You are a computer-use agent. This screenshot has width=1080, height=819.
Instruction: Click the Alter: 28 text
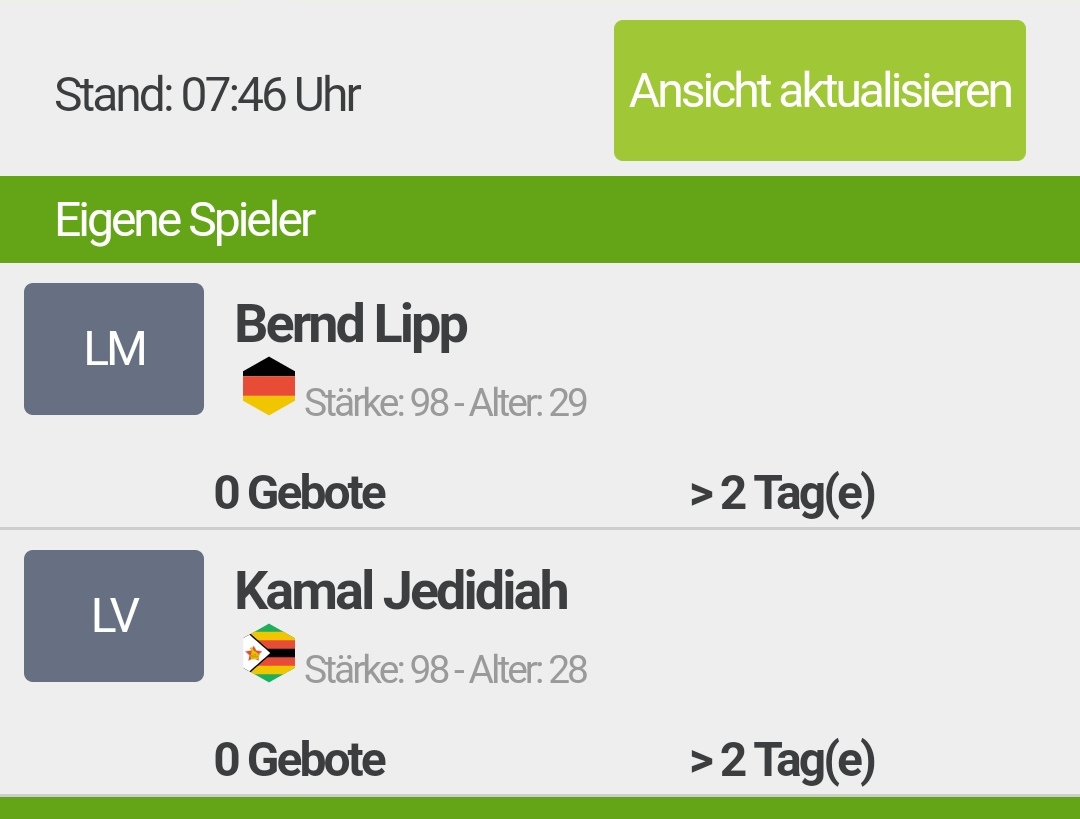pos(528,670)
